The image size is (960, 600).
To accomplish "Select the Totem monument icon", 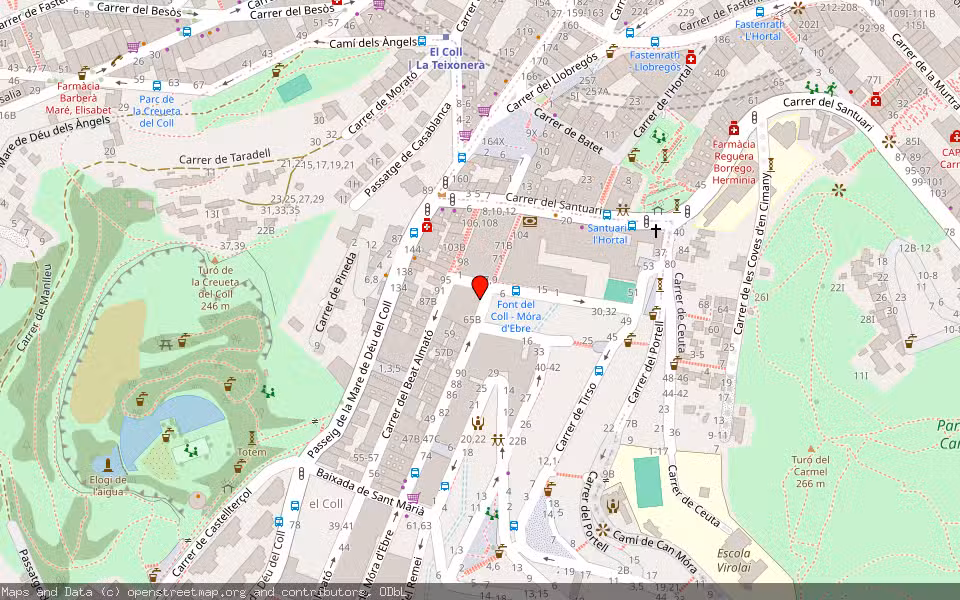I will (252, 437).
